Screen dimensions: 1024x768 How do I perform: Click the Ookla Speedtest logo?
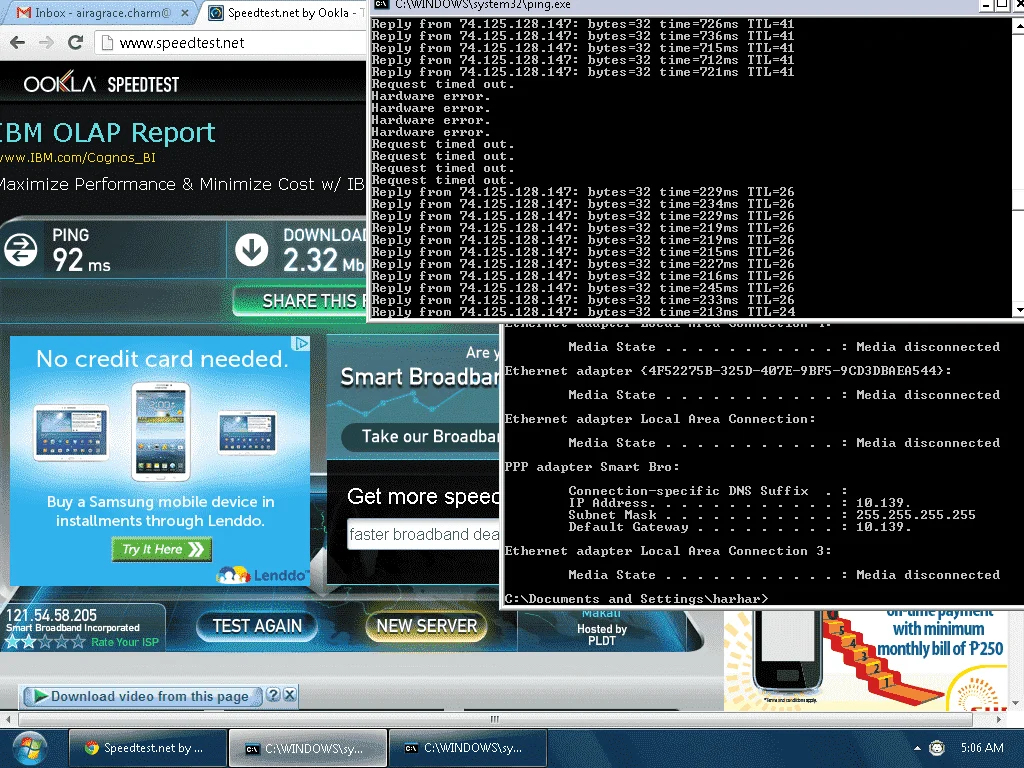(x=101, y=84)
